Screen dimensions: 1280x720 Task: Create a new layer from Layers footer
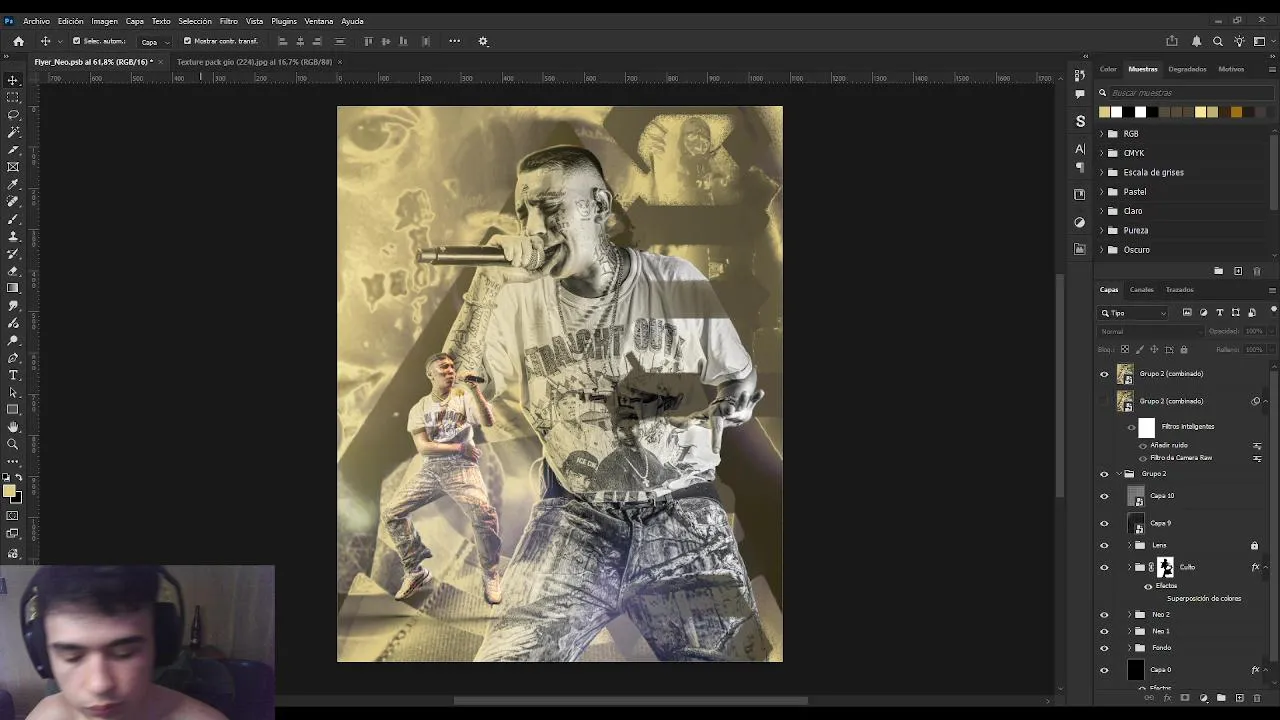coord(1239,698)
